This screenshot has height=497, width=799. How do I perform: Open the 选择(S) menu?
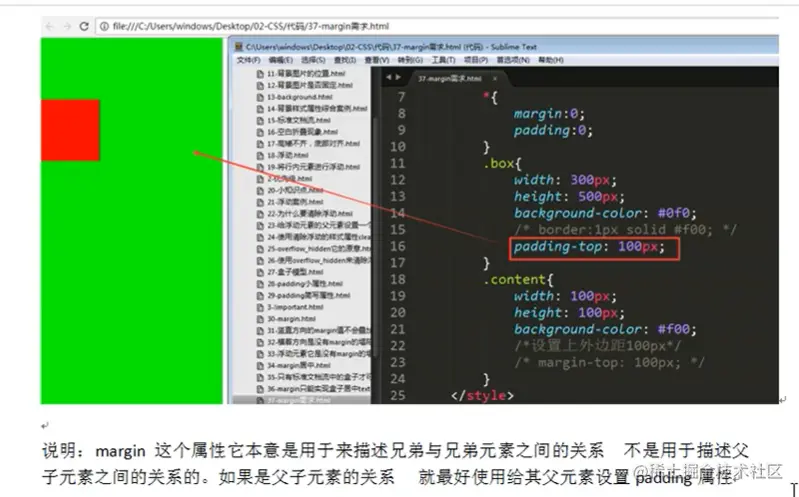[312, 60]
